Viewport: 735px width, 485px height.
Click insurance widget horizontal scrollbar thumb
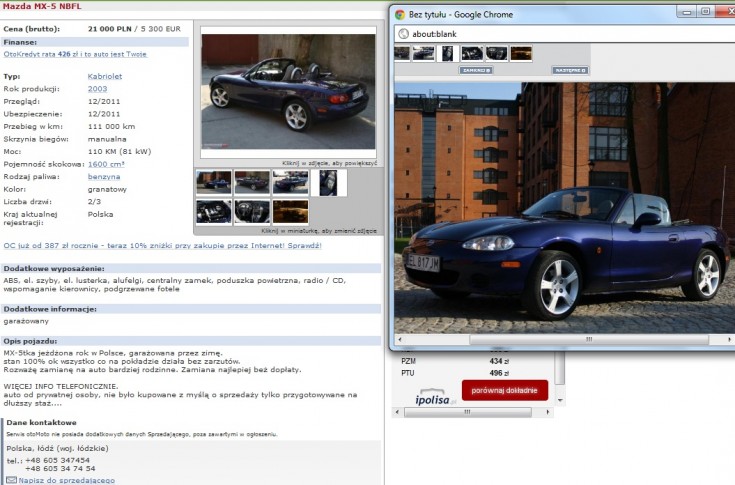(x=467, y=412)
